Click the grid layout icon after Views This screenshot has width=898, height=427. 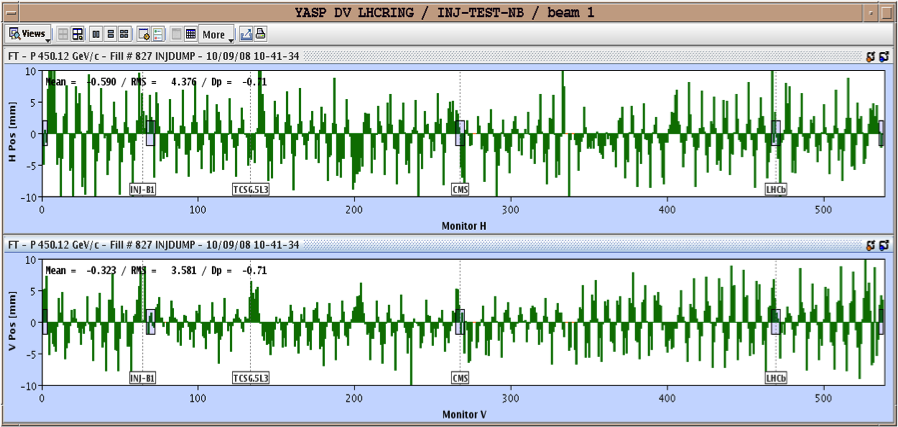pyautogui.click(x=62, y=34)
